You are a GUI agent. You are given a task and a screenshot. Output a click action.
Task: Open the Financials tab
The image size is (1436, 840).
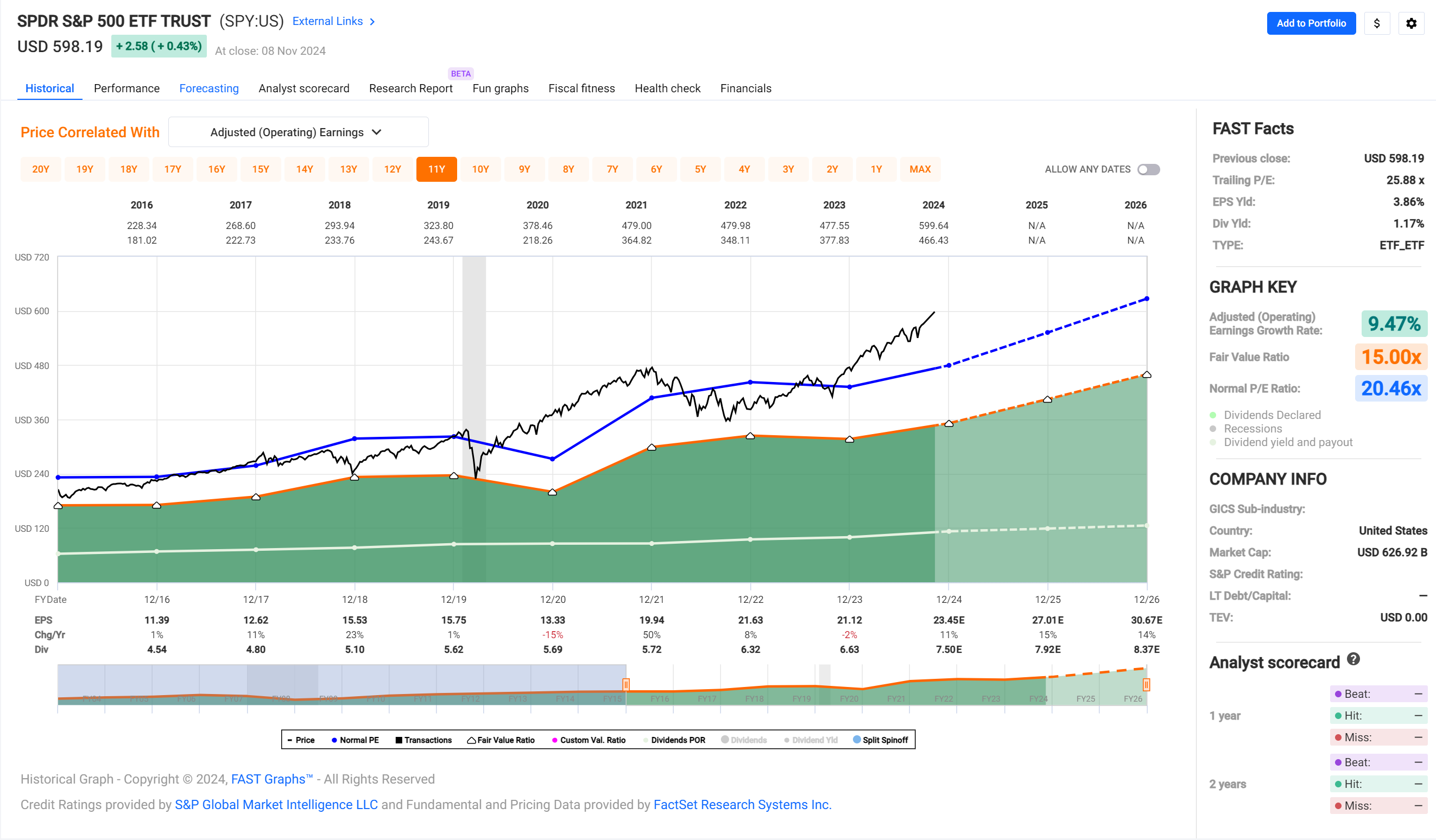click(x=745, y=88)
